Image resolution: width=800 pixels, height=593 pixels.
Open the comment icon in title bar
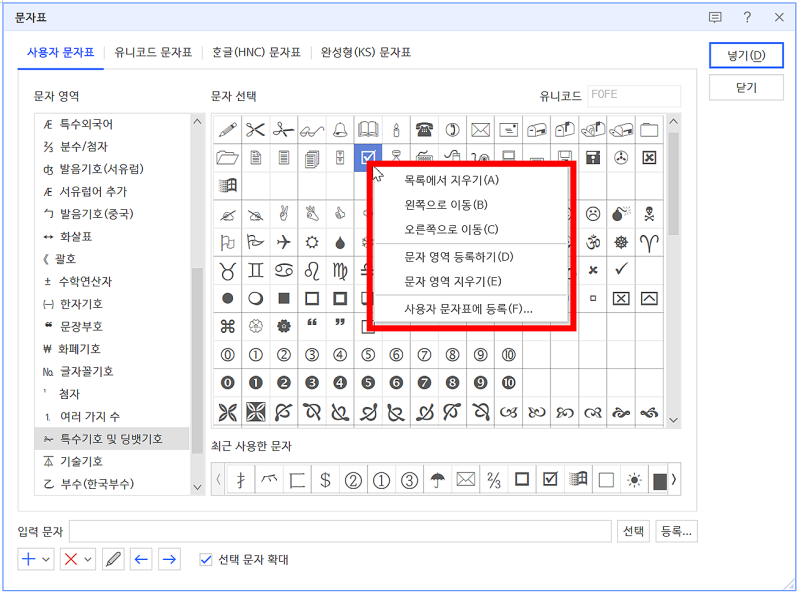pyautogui.click(x=715, y=17)
